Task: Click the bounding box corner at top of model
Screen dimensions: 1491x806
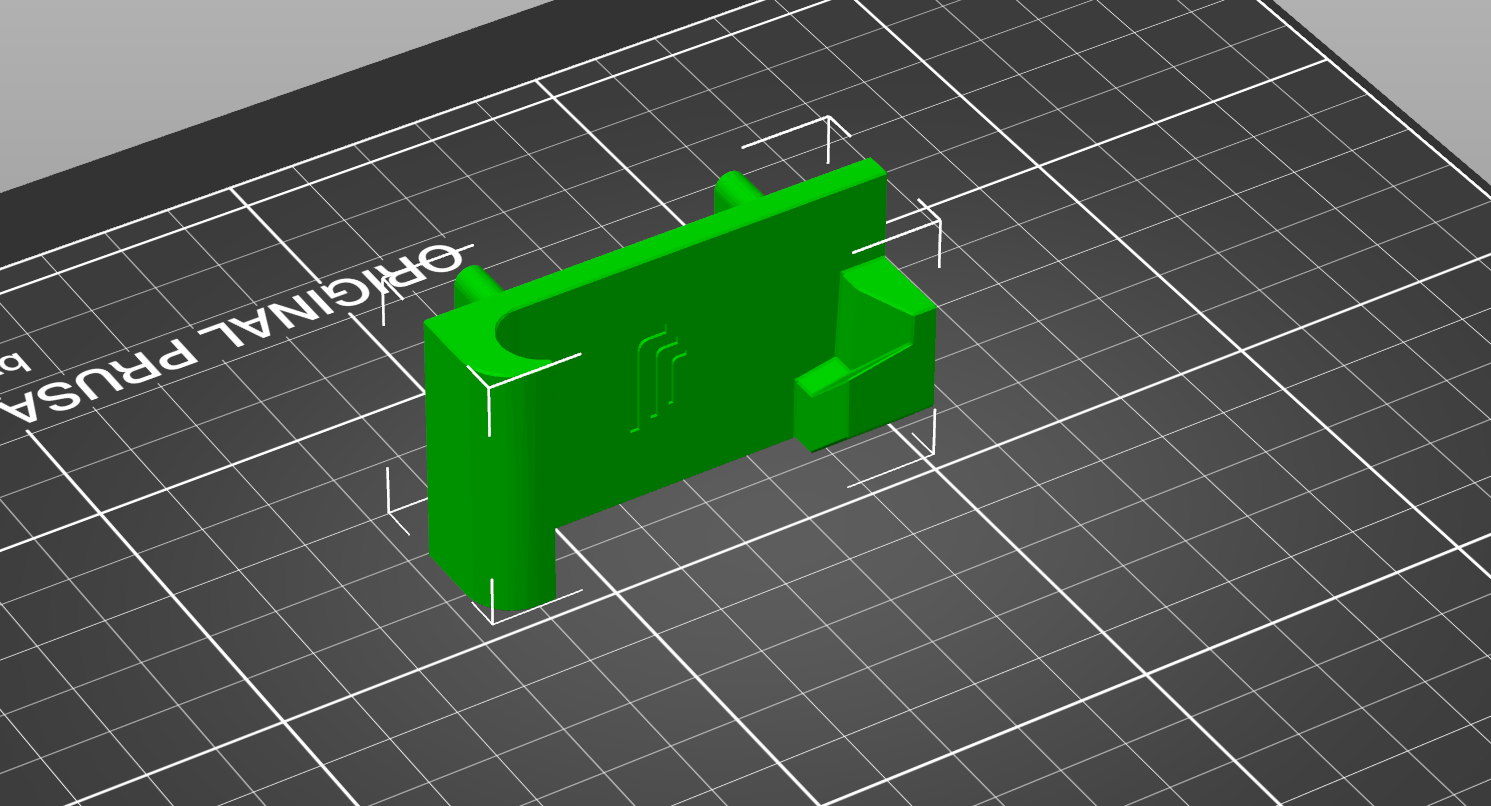Action: point(828,120)
